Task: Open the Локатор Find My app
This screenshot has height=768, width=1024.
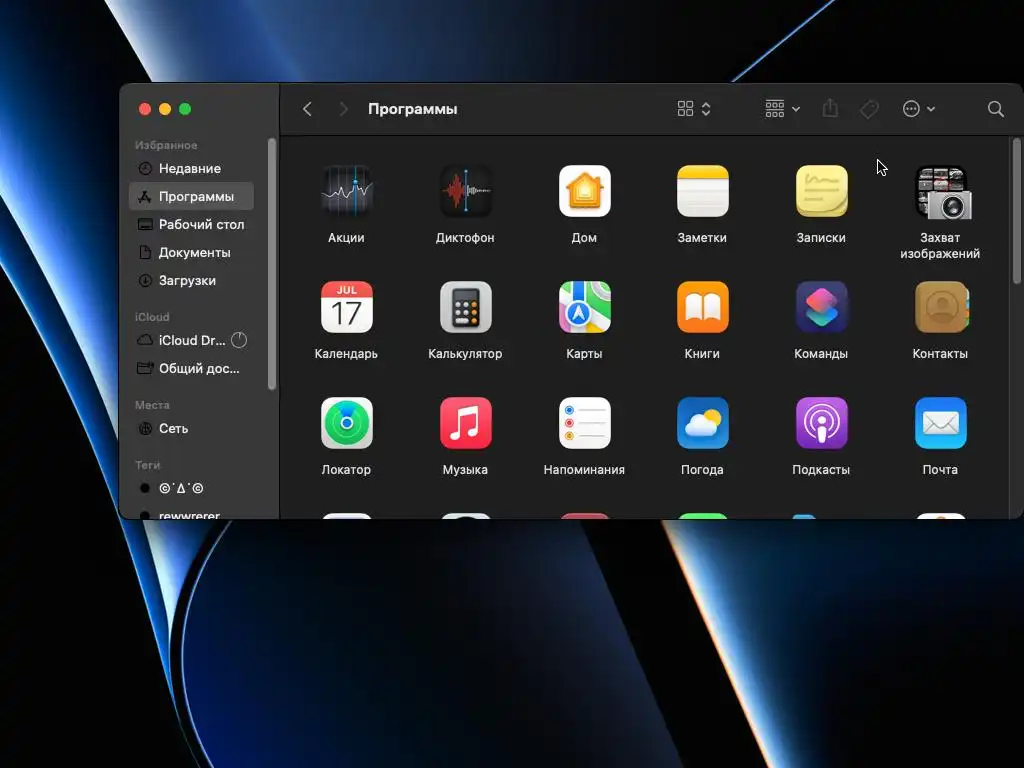Action: pyautogui.click(x=347, y=423)
